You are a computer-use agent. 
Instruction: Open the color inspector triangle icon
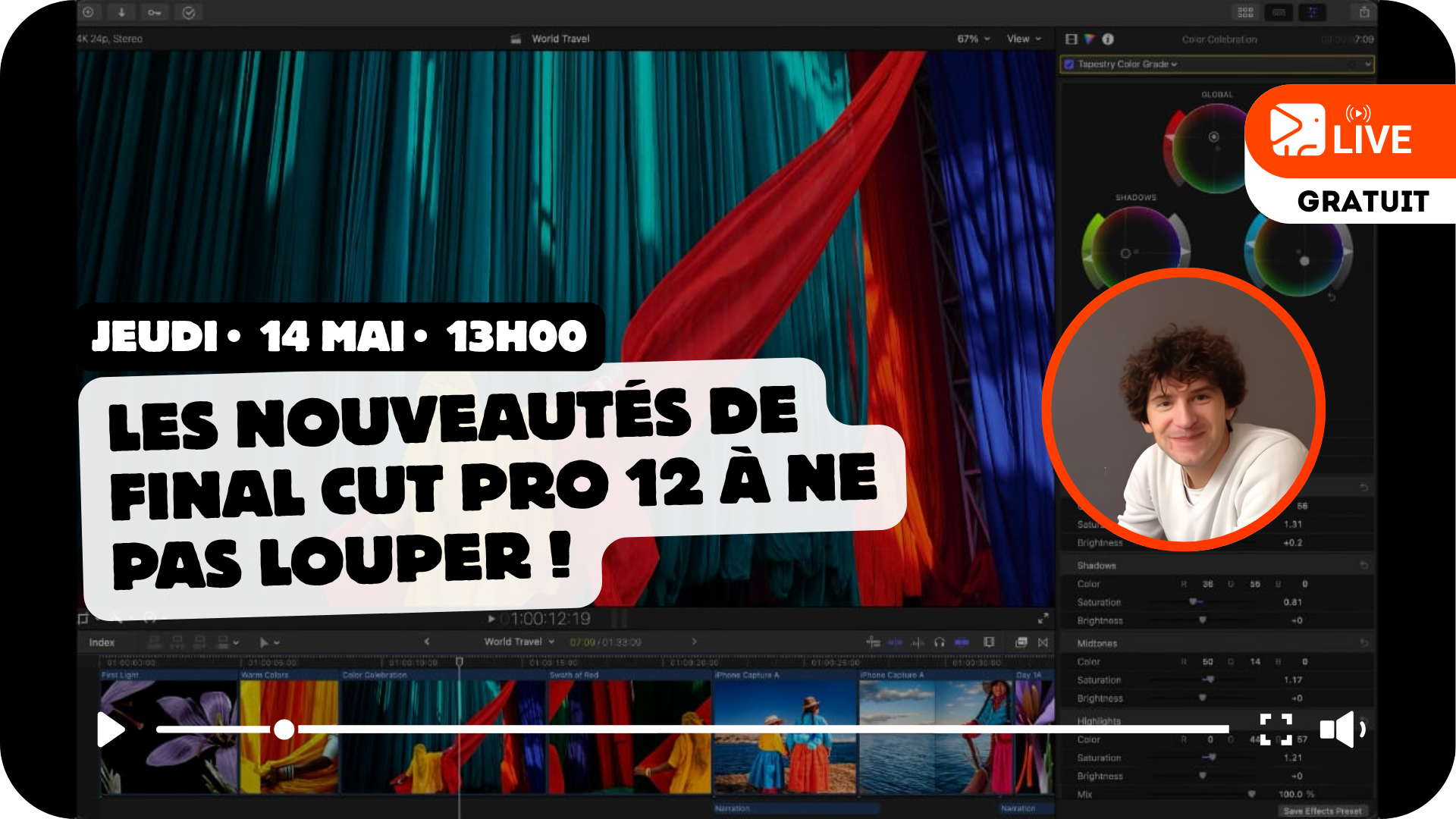point(1089,39)
